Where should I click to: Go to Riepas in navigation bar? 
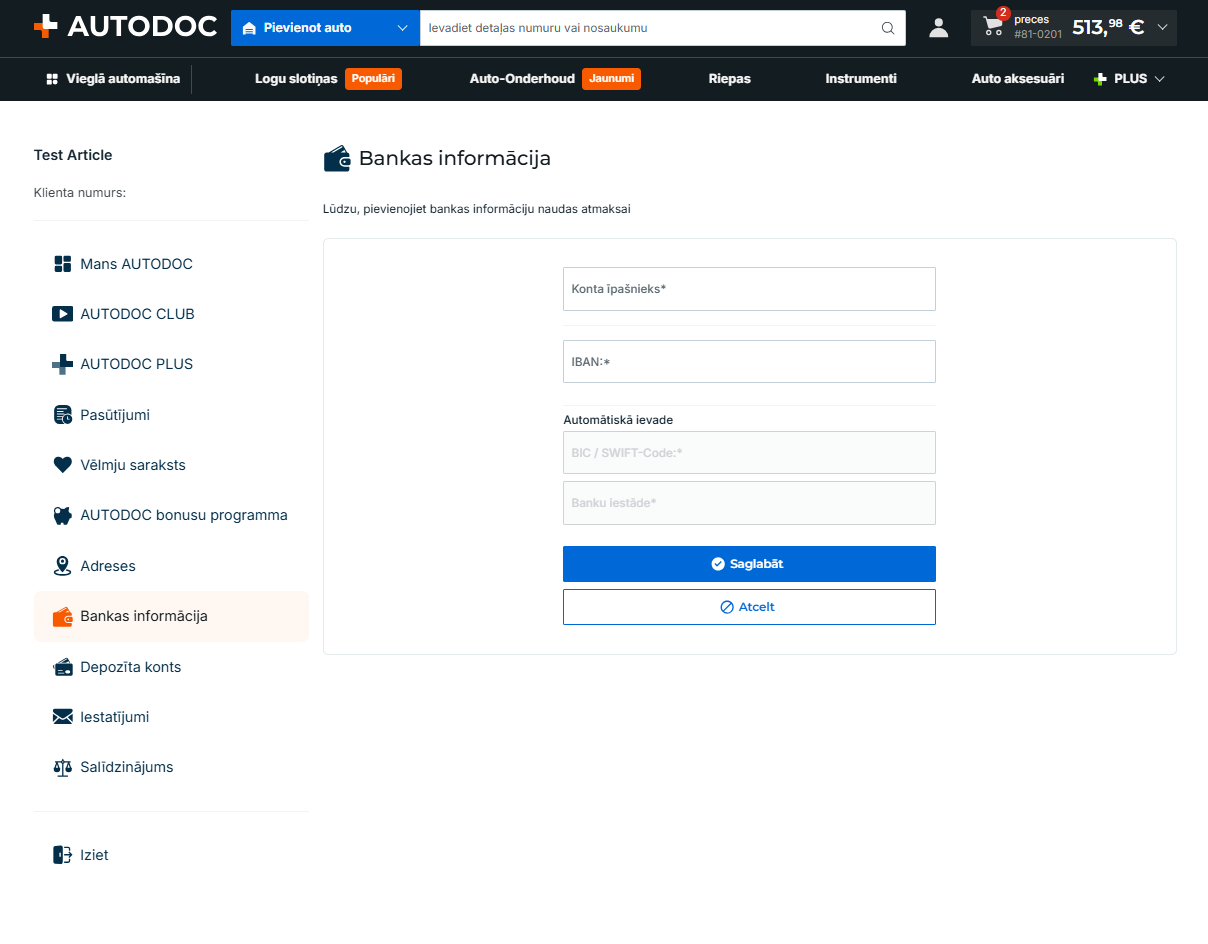(730, 79)
